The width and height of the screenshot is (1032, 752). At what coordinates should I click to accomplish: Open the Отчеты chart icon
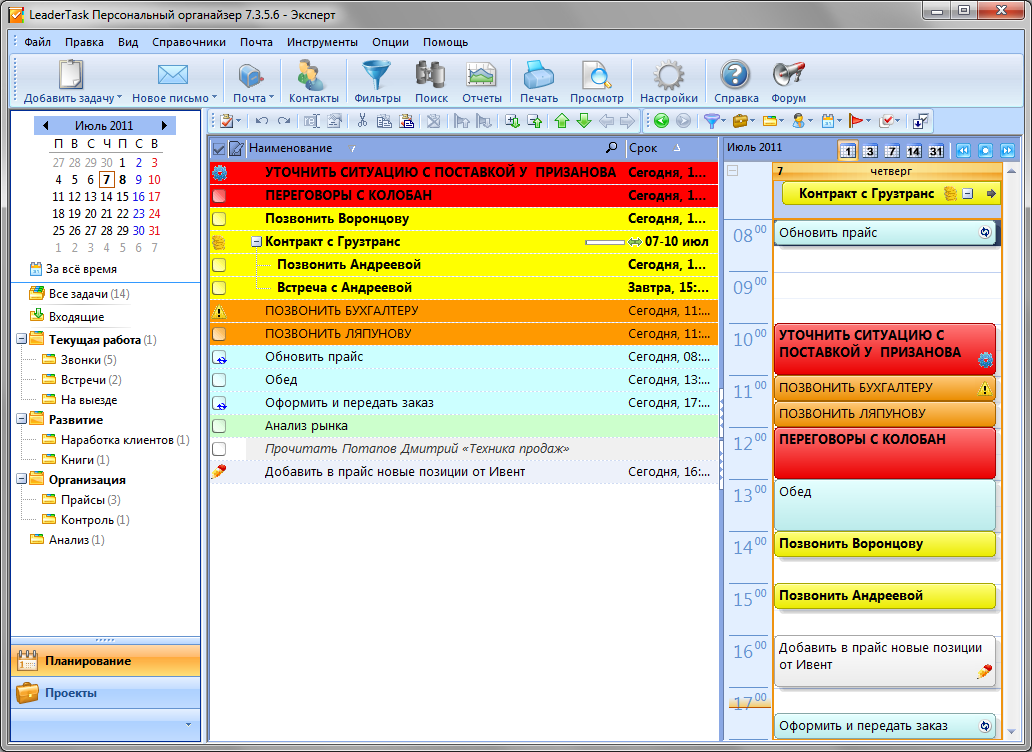point(481,74)
